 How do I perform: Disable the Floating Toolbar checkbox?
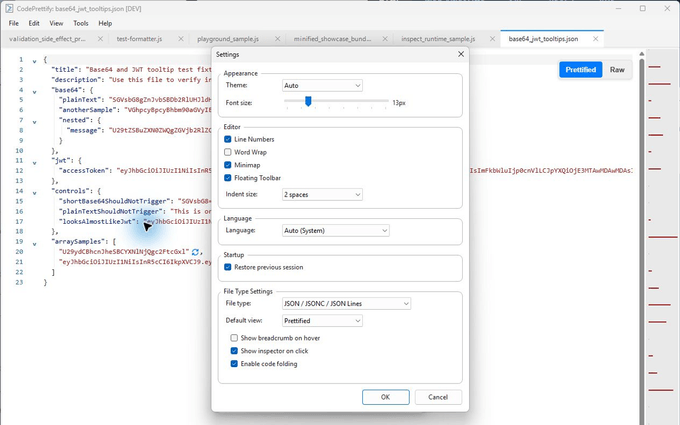pos(228,178)
